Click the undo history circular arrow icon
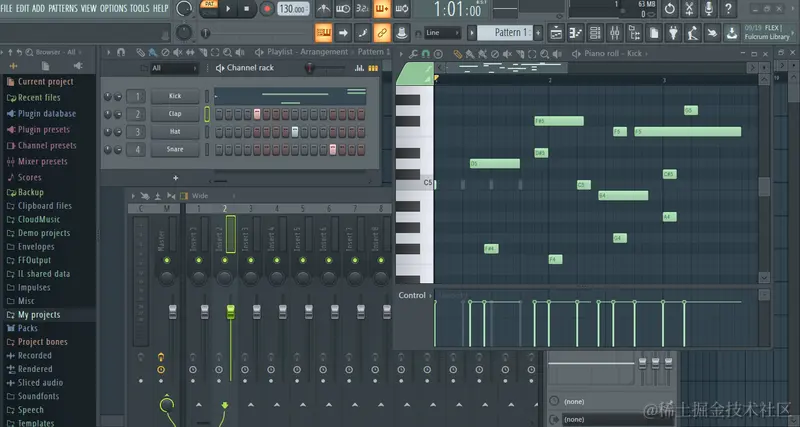 669,9
